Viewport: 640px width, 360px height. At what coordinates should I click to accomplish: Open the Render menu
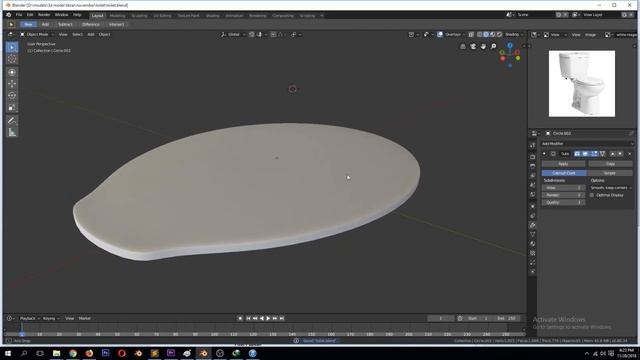pos(44,15)
